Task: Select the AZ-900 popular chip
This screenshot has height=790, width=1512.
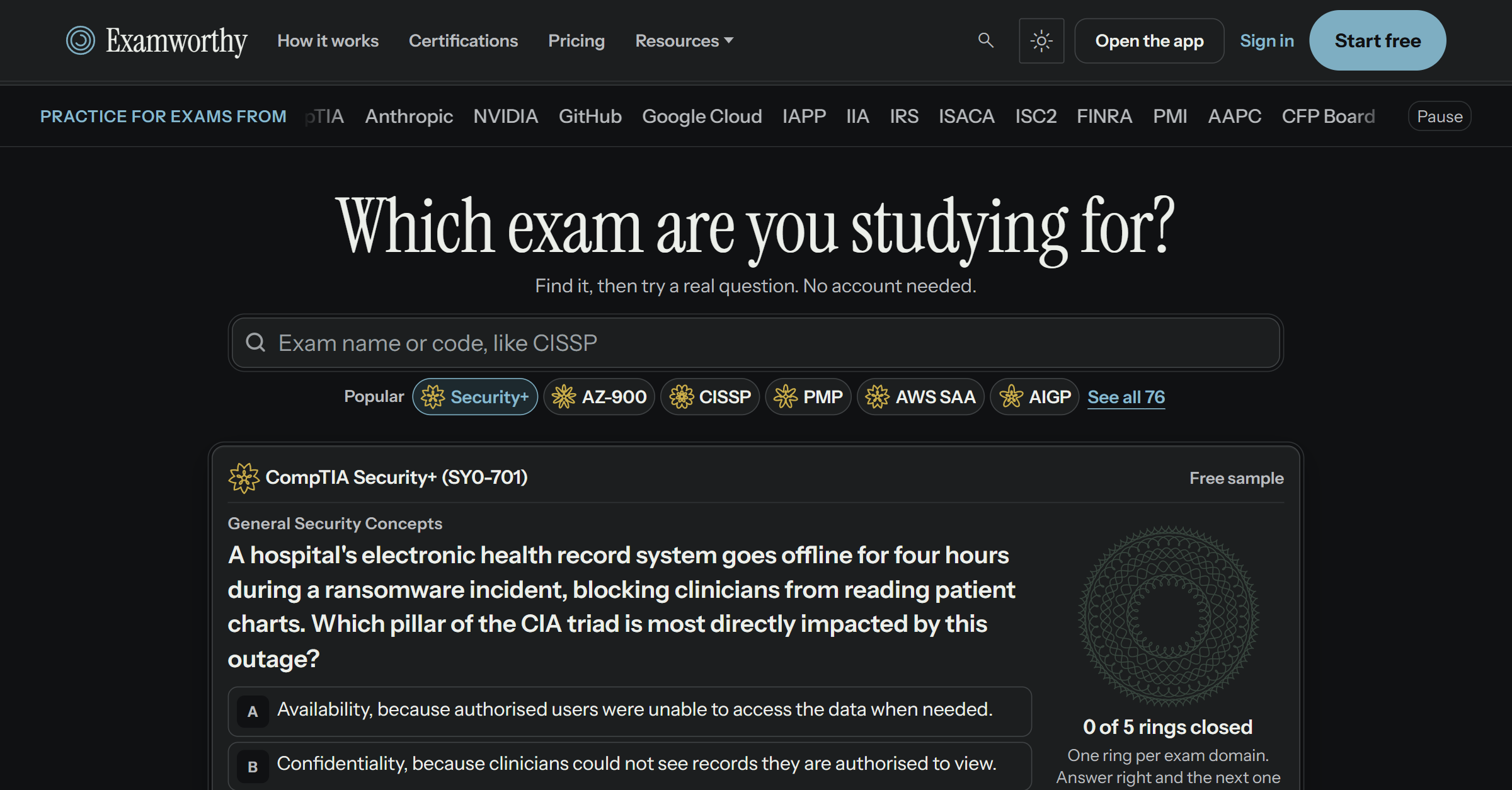Action: click(599, 397)
